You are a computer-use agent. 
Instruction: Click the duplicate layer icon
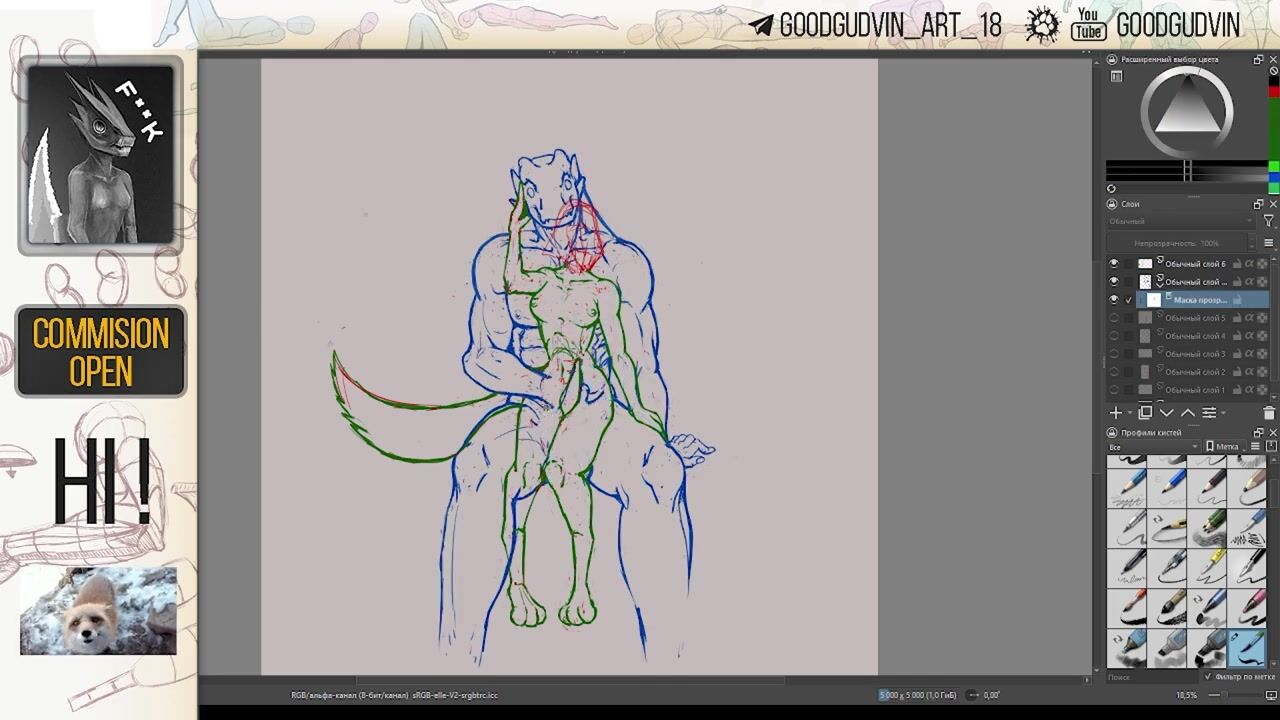(x=1145, y=413)
